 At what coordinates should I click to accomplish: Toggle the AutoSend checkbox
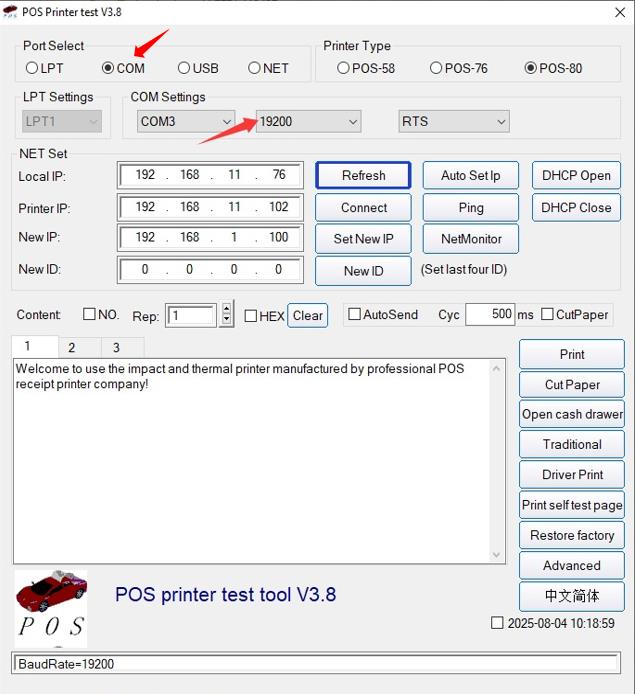(354, 314)
